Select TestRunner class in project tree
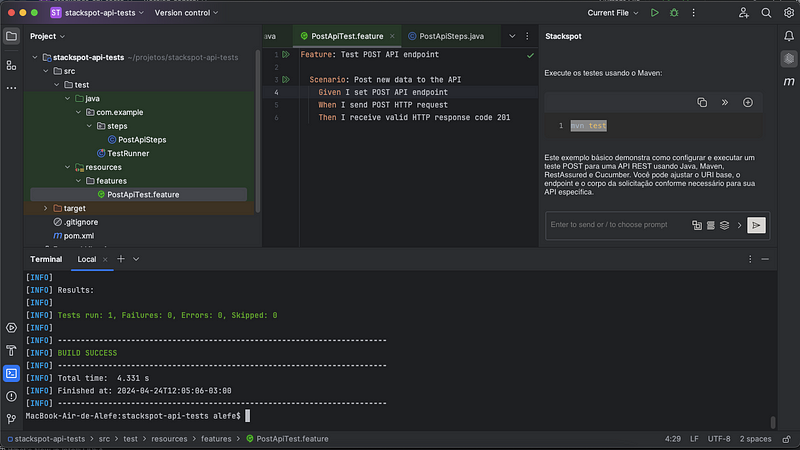800x450 pixels. point(123,154)
